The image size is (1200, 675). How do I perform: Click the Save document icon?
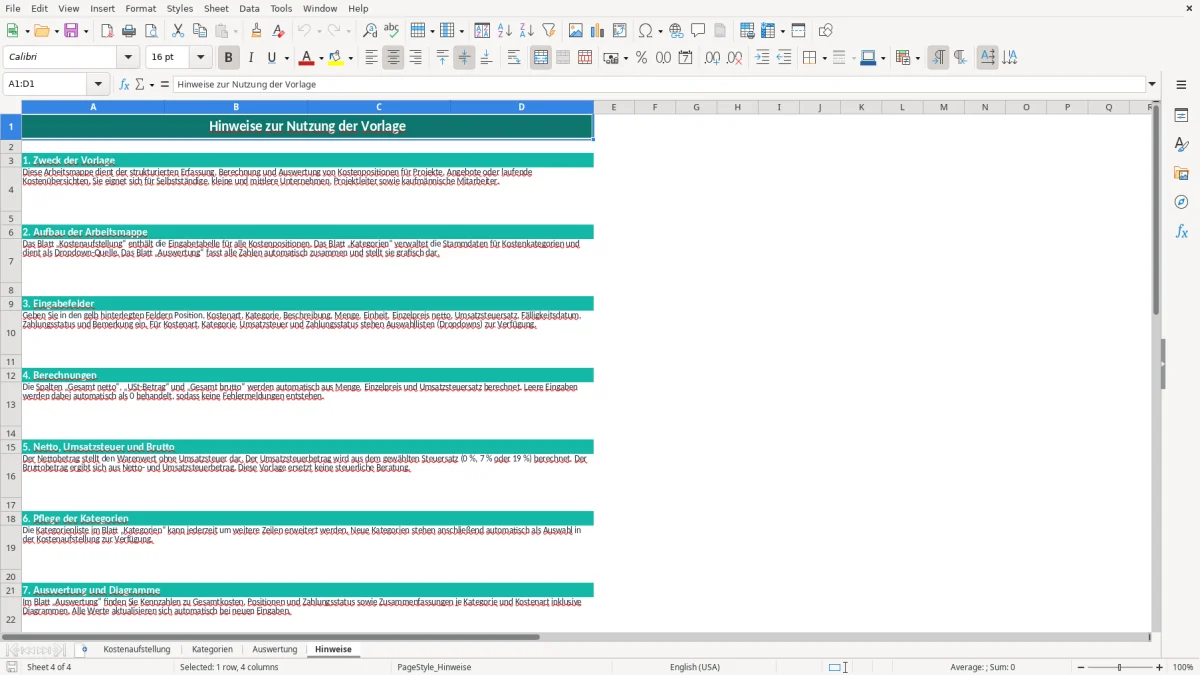71,31
